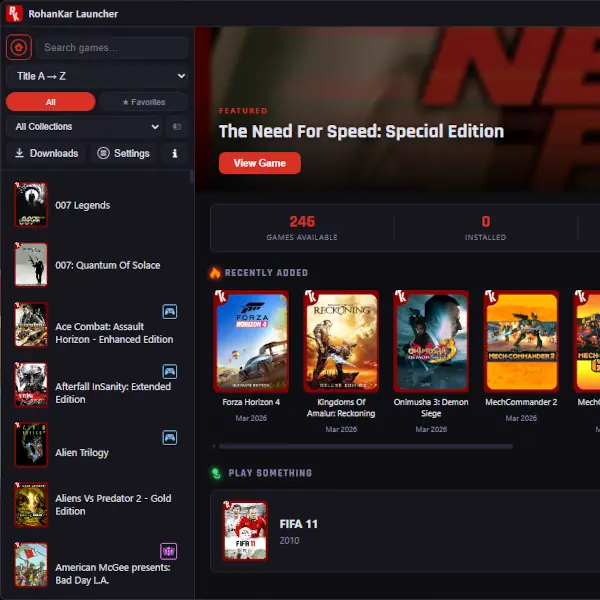Image resolution: width=600 pixels, height=600 pixels.
Task: Click the featured Need For Speed title
Action: 361,131
